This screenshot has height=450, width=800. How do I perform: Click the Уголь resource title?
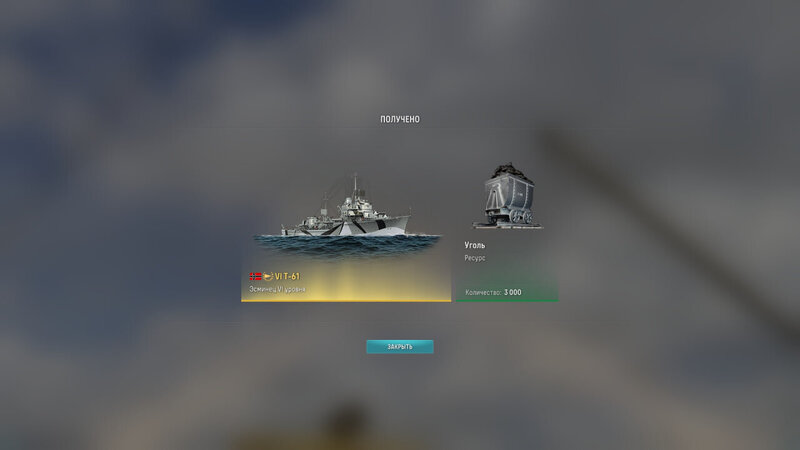pos(474,245)
